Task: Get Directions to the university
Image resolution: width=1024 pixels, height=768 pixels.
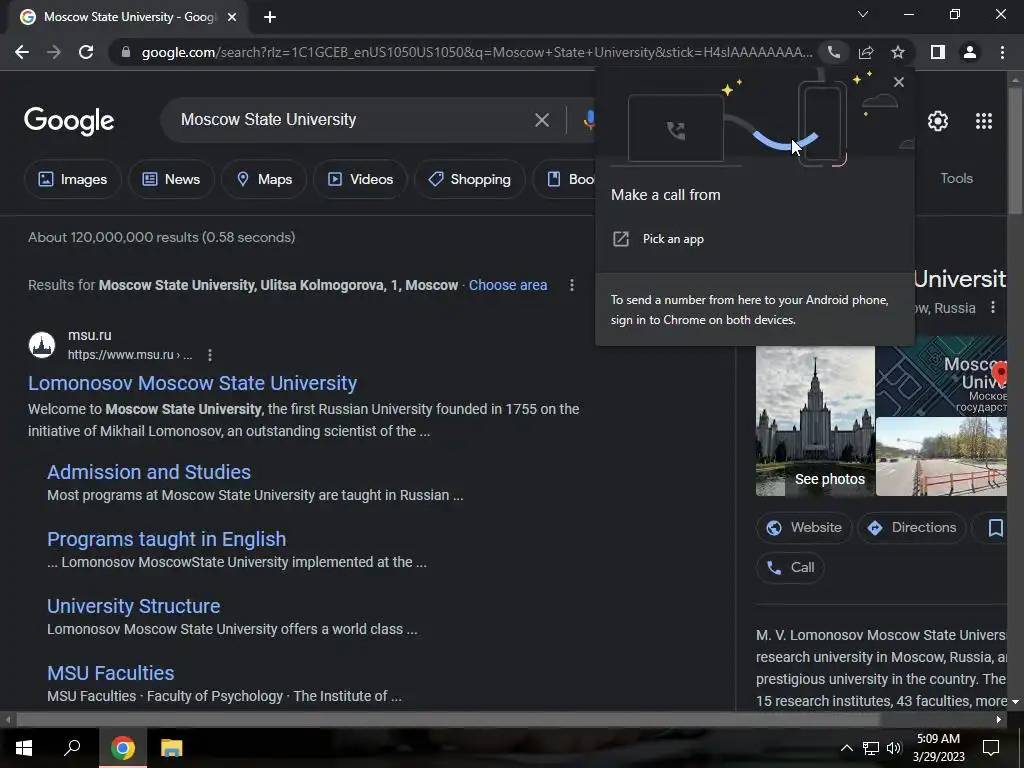Action: (911, 528)
